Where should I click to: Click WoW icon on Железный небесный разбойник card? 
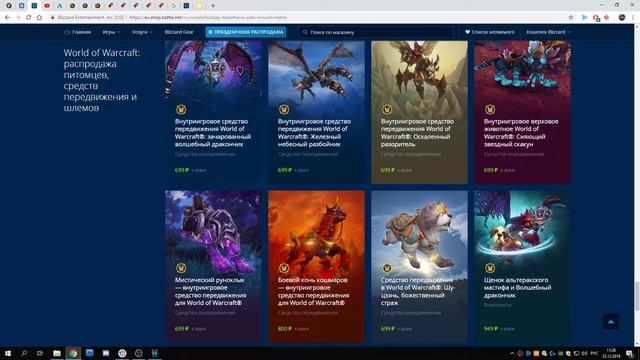point(284,109)
